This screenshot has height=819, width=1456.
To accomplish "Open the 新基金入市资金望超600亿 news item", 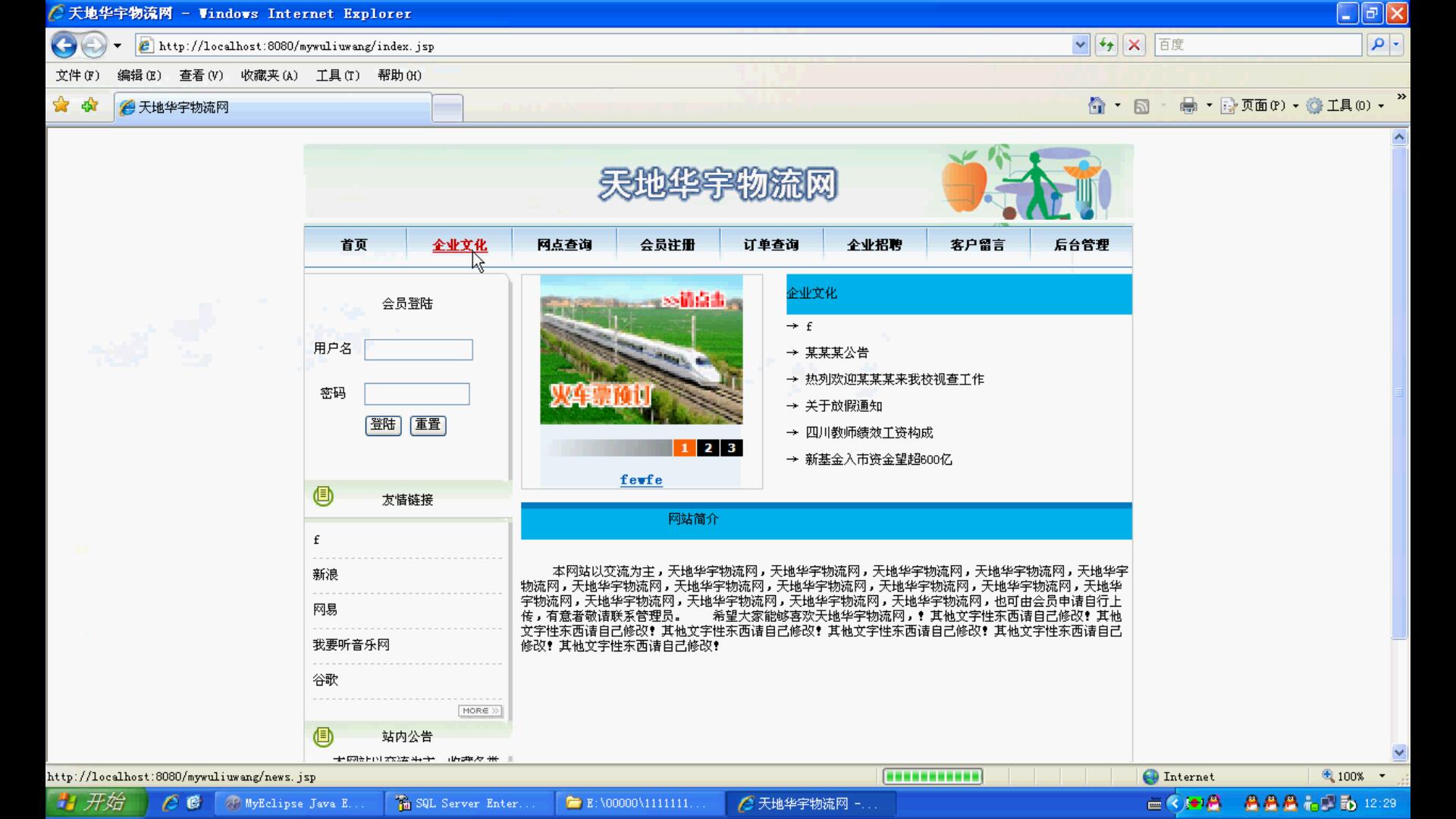I will click(879, 460).
